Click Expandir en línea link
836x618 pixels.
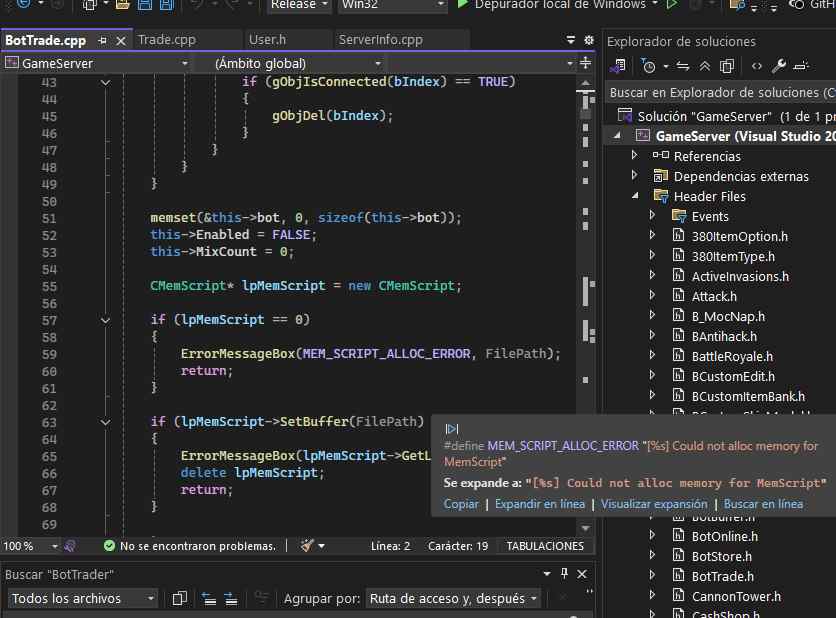pyautogui.click(x=540, y=504)
